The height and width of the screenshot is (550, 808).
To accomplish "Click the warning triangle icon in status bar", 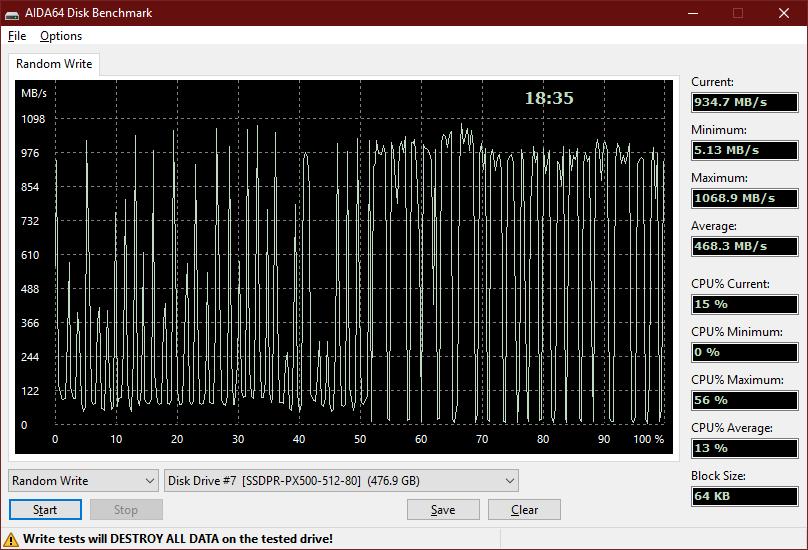I will [x=11, y=540].
